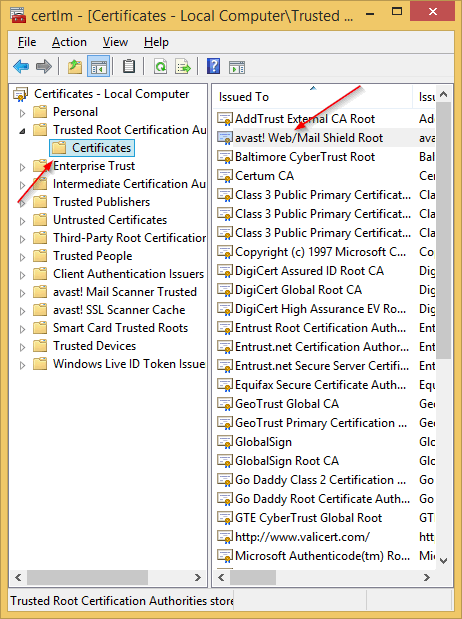
Task: Click tree pane horizontal scroll right arrow
Action: 198,578
